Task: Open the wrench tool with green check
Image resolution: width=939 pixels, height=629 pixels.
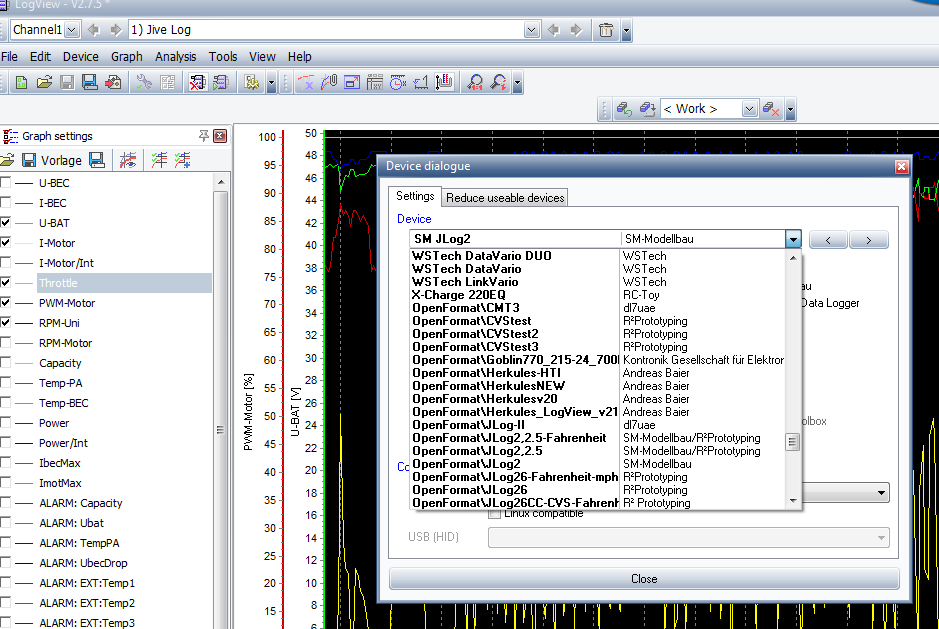Action: click(144, 83)
